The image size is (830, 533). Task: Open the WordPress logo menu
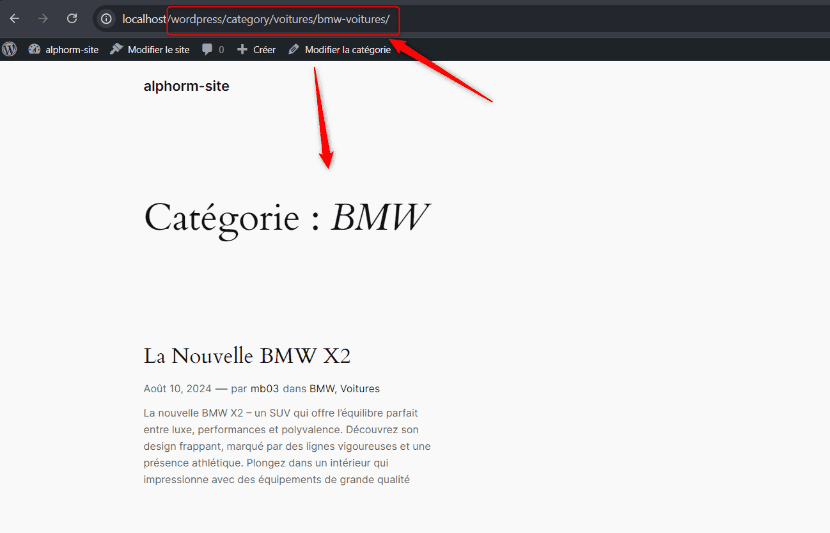coord(10,49)
